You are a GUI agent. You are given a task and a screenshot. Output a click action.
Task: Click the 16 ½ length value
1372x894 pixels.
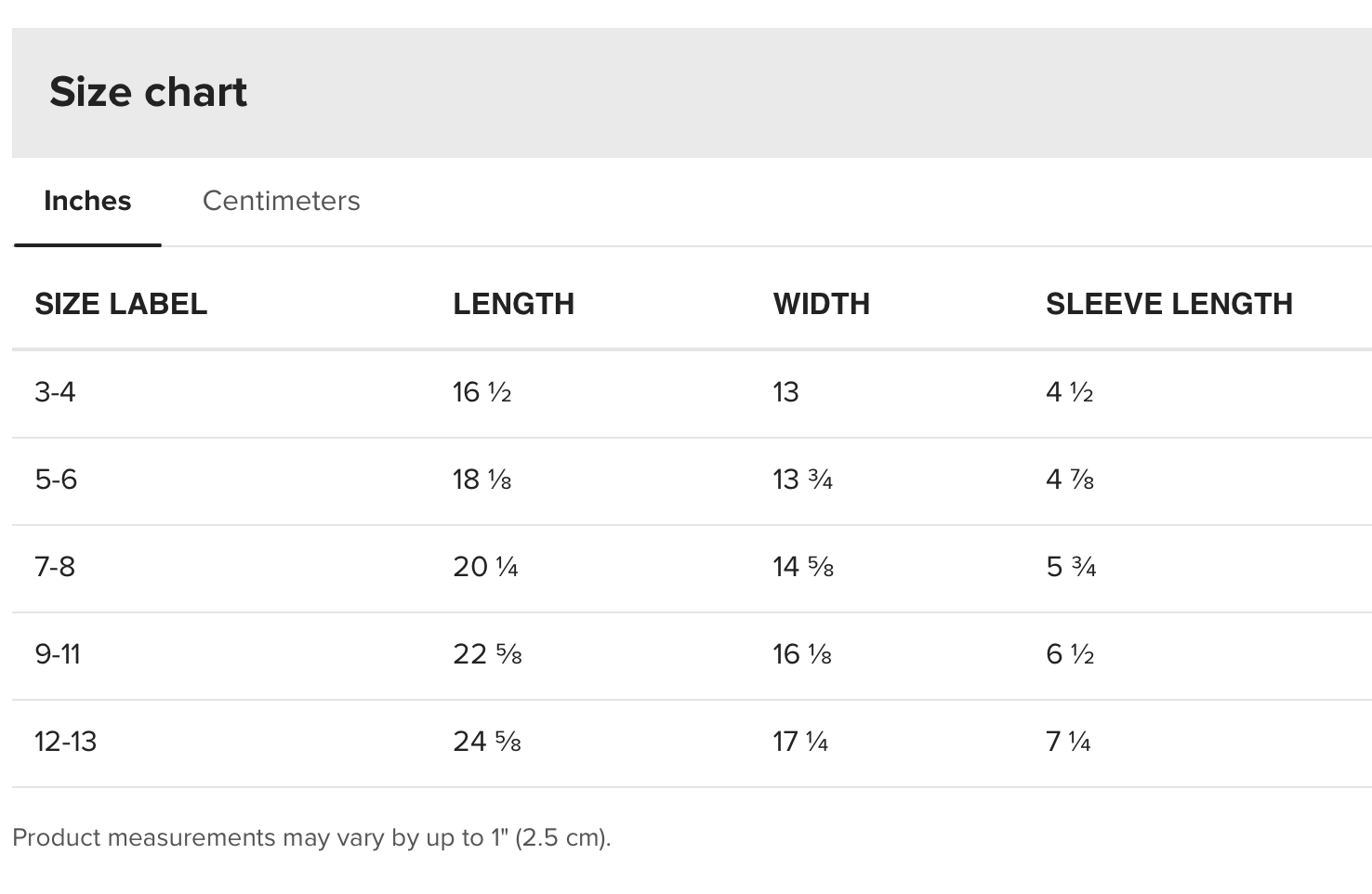pyautogui.click(x=482, y=392)
